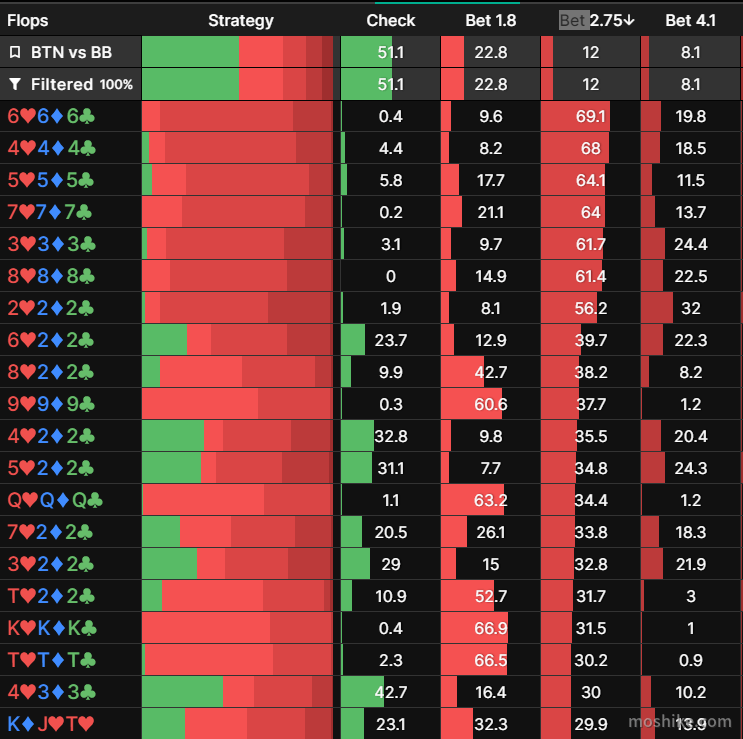The image size is (743, 739).
Task: Select the K♦J♥T♥ flop row
Action: point(372,724)
